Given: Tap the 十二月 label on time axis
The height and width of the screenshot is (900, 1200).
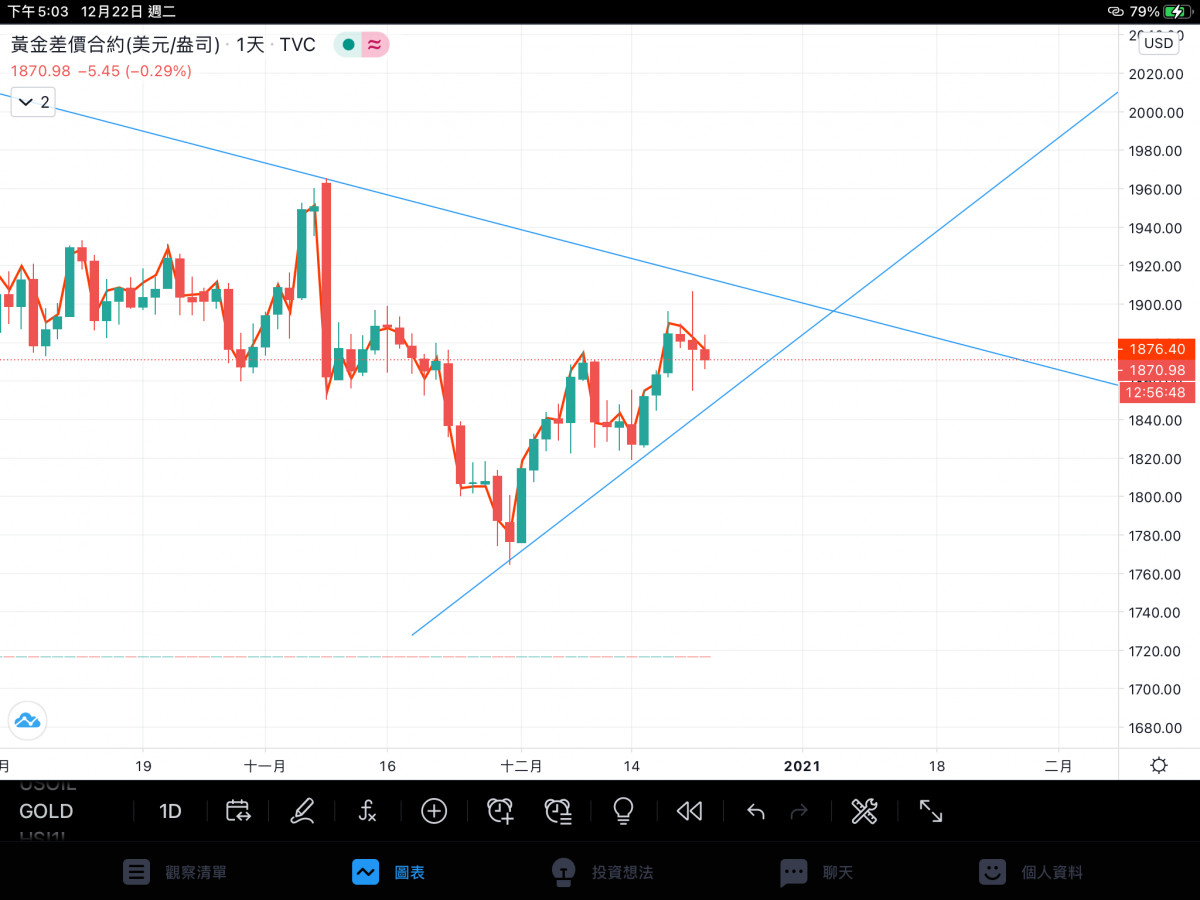Looking at the screenshot, I should pyautogui.click(x=521, y=766).
